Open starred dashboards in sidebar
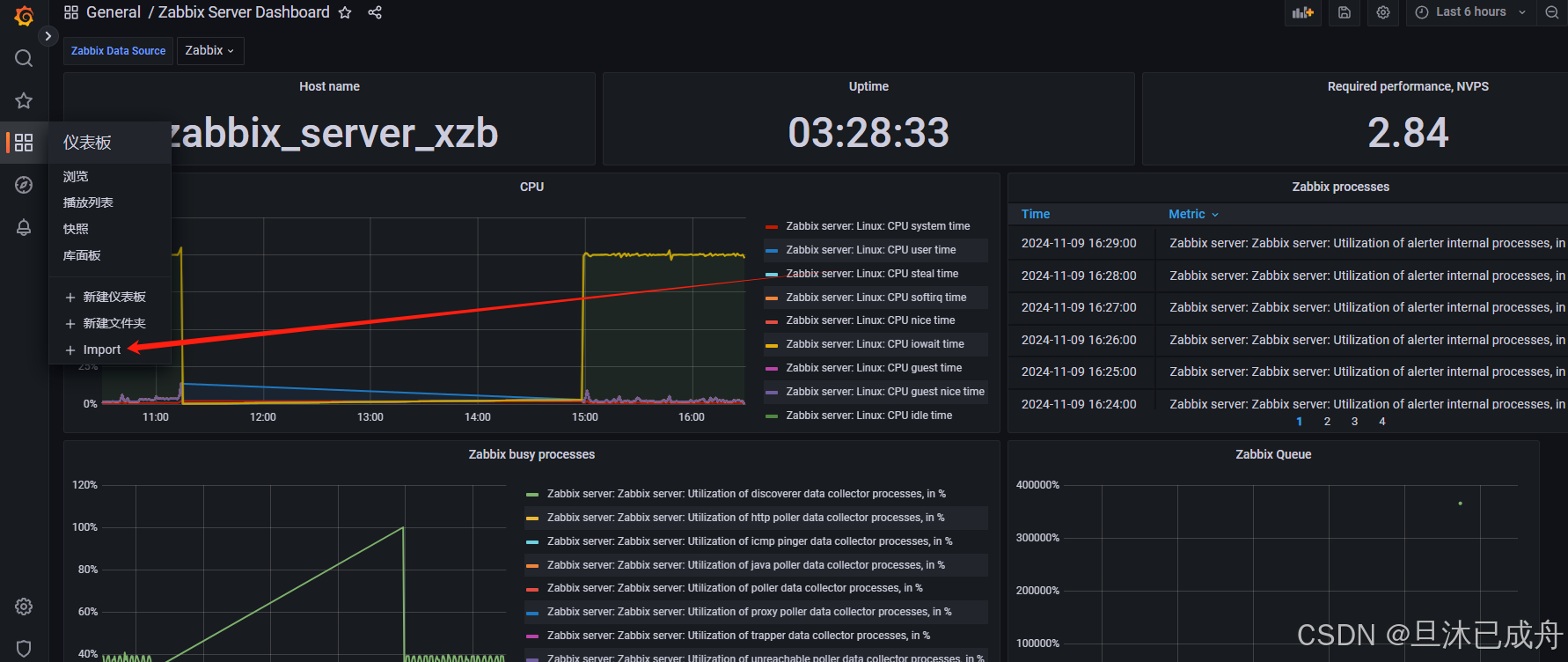 coord(24,100)
